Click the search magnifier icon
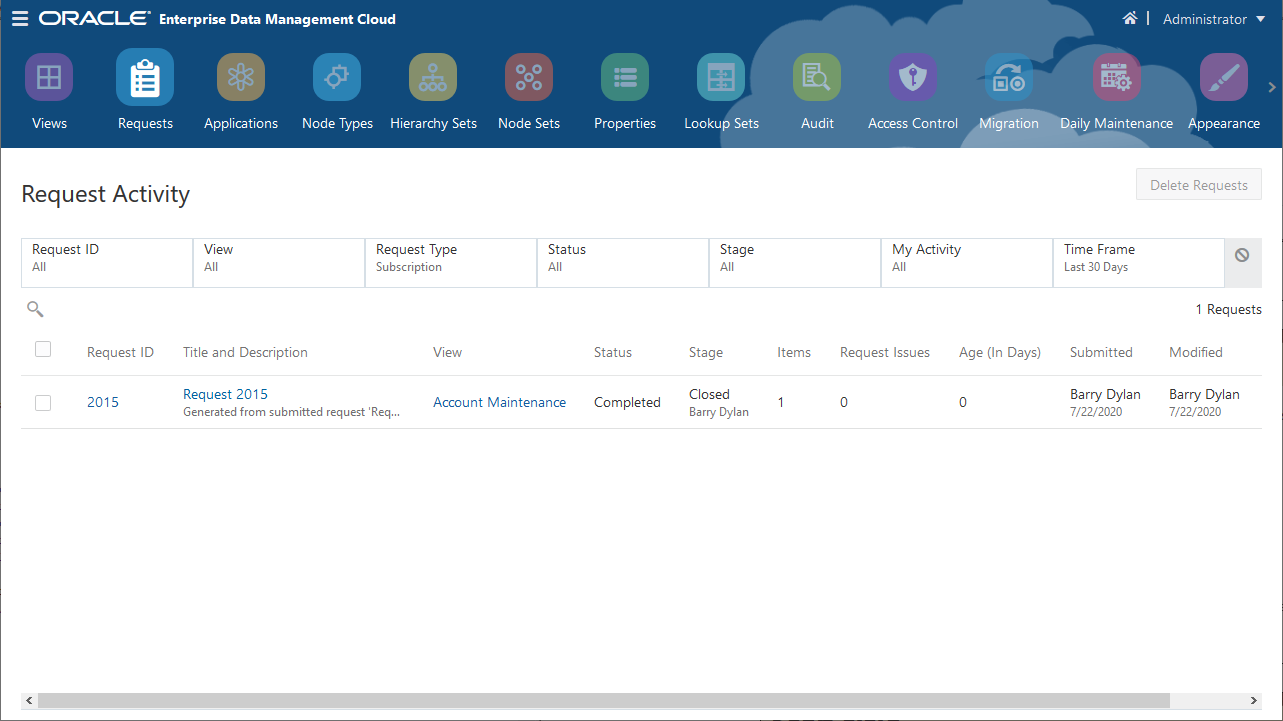Image resolution: width=1283 pixels, height=721 pixels. click(35, 309)
